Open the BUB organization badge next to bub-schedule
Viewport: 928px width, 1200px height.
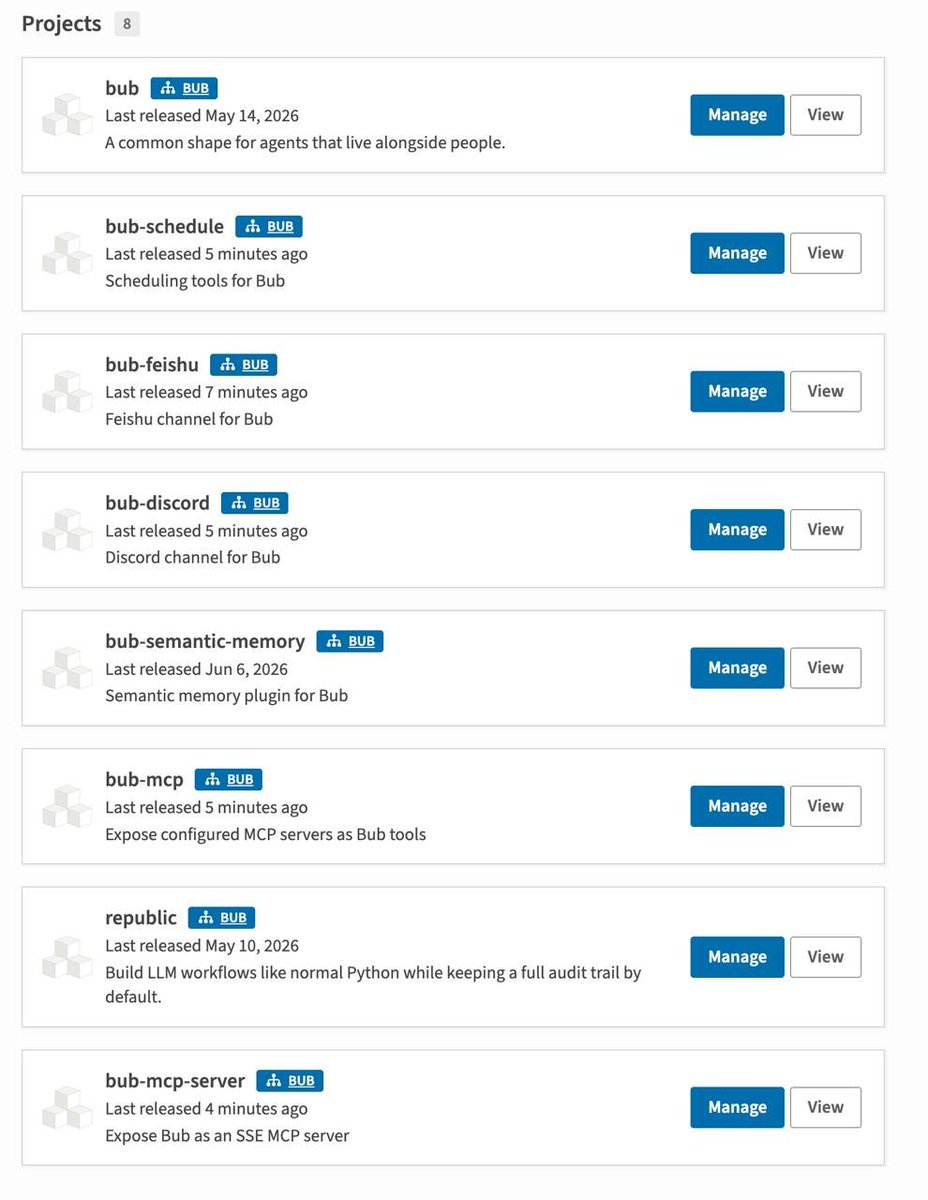[x=269, y=226]
